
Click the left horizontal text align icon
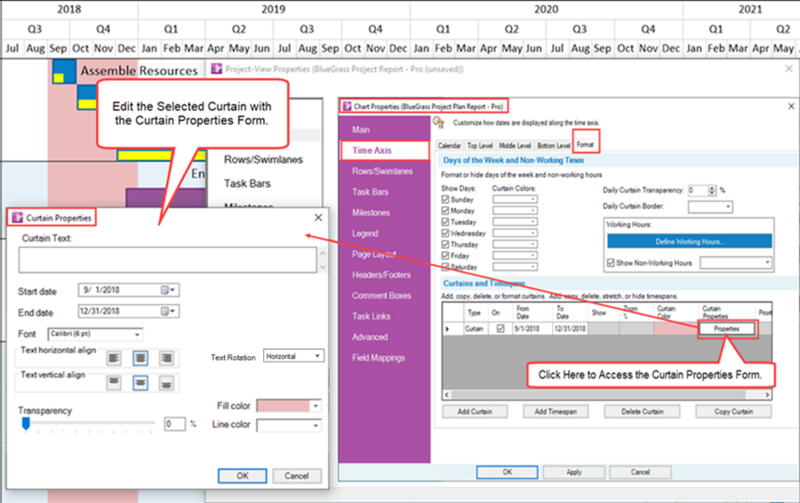point(114,358)
